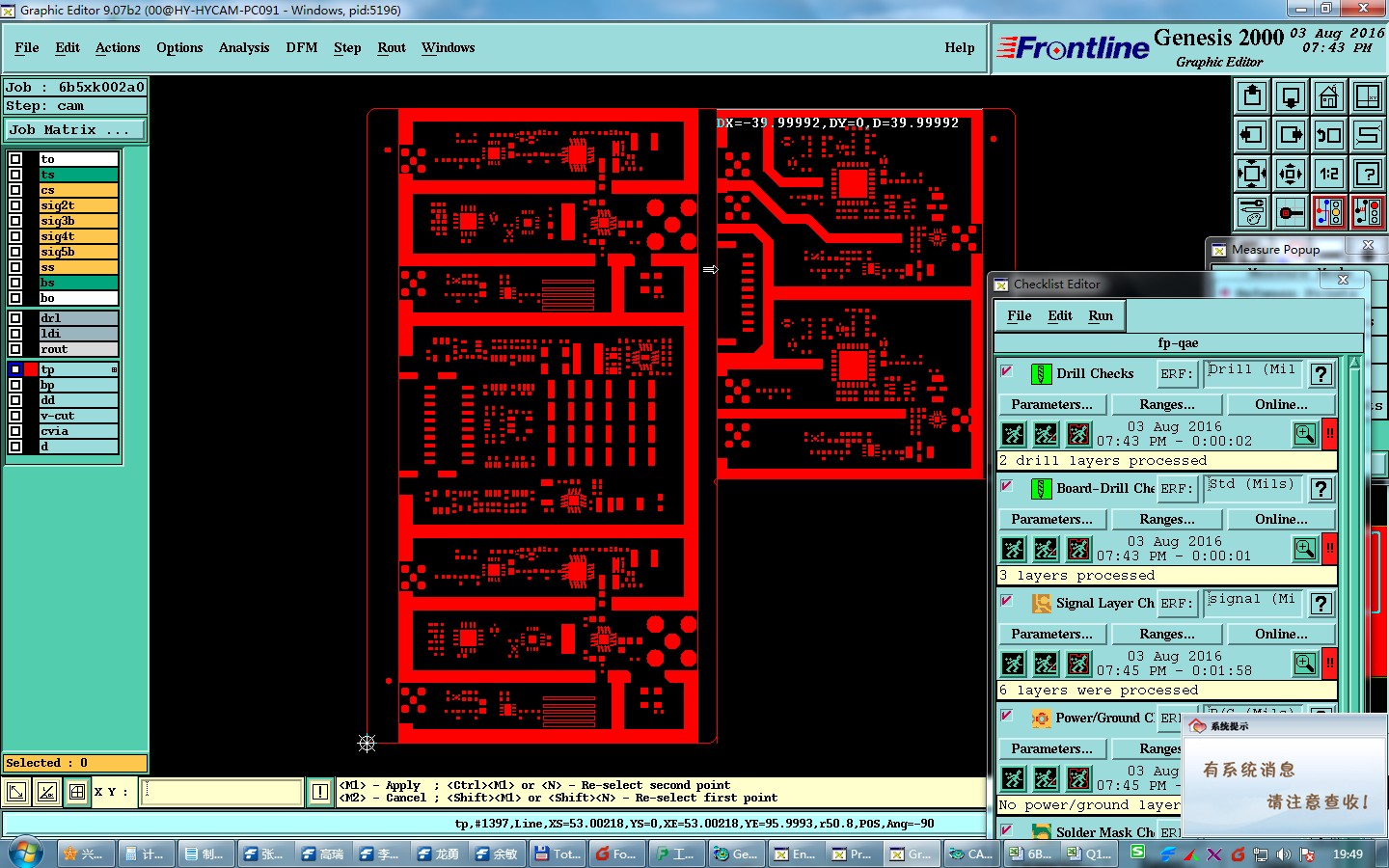This screenshot has height=868, width=1389.
Task: Click the snap-to-grid red pad icon
Action: pyautogui.click(x=1291, y=212)
